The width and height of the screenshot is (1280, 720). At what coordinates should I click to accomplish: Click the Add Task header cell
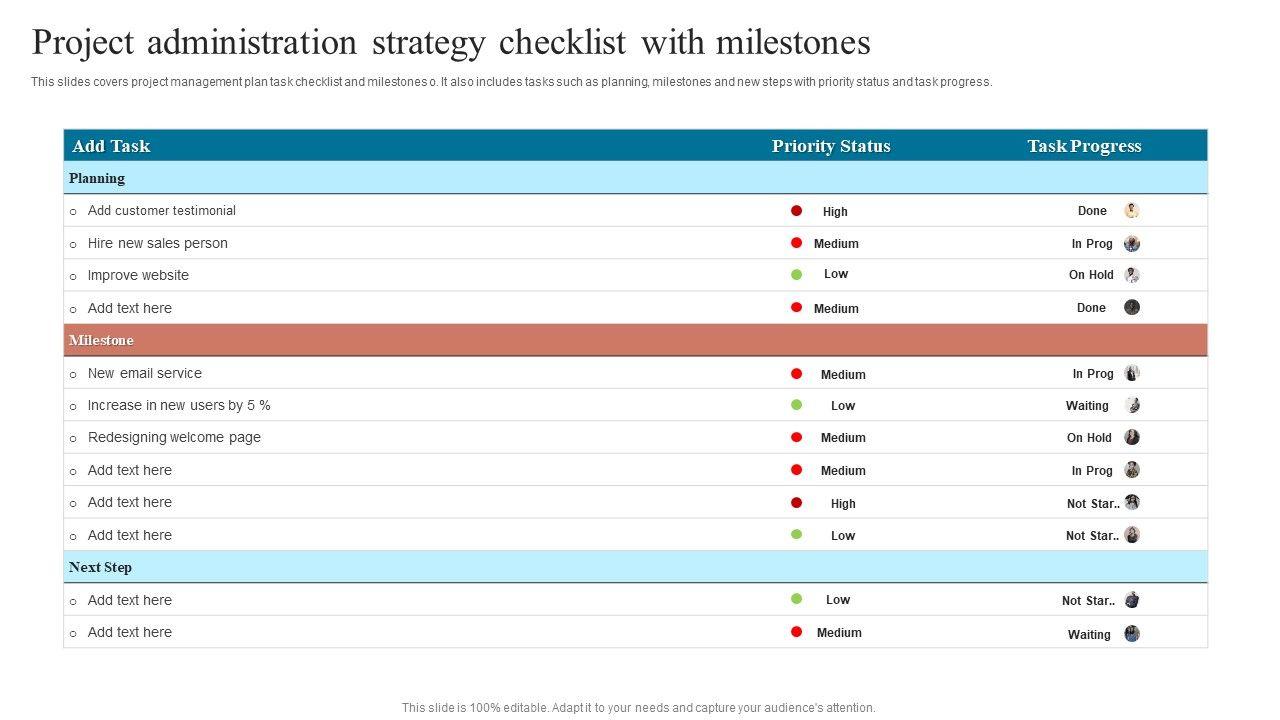pos(111,146)
